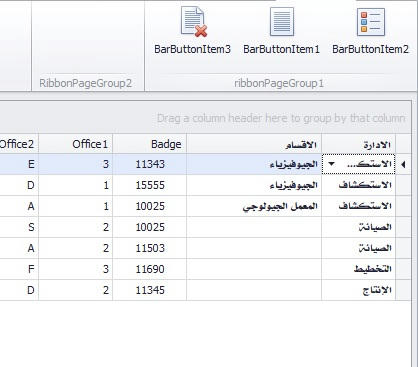Viewport: 418px width, 367px height.
Task: Select Badge 10025 in the Office2 S row
Action: click(150, 227)
